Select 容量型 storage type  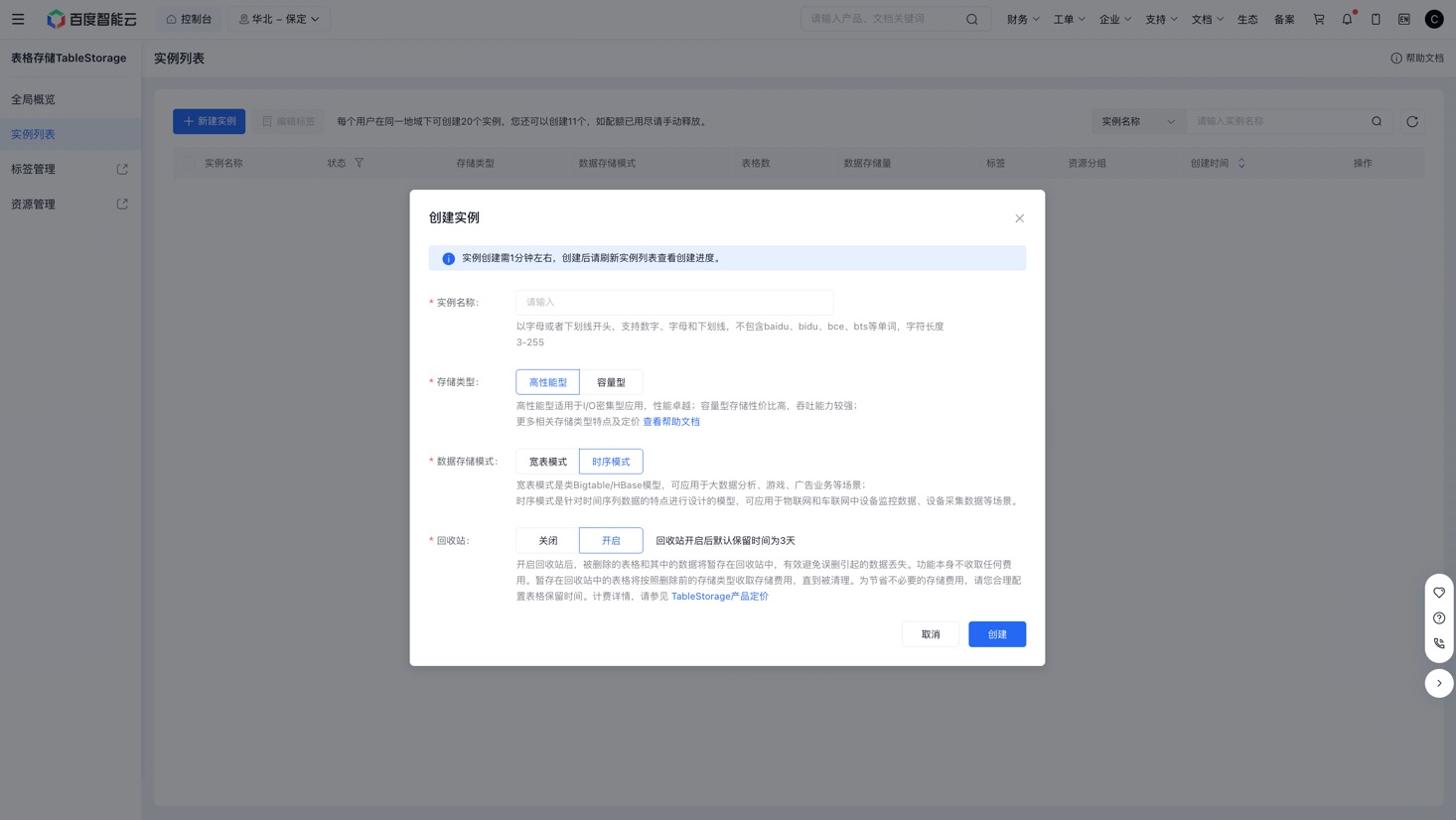(x=611, y=382)
